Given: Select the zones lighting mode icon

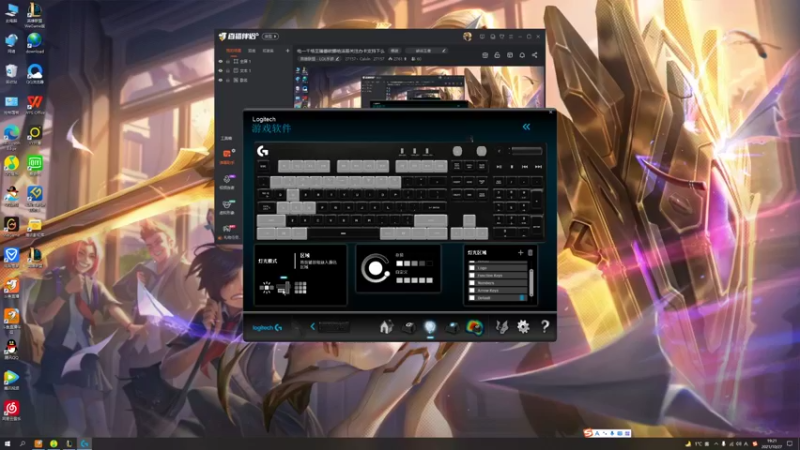Looking at the screenshot, I should pyautogui.click(x=284, y=288).
